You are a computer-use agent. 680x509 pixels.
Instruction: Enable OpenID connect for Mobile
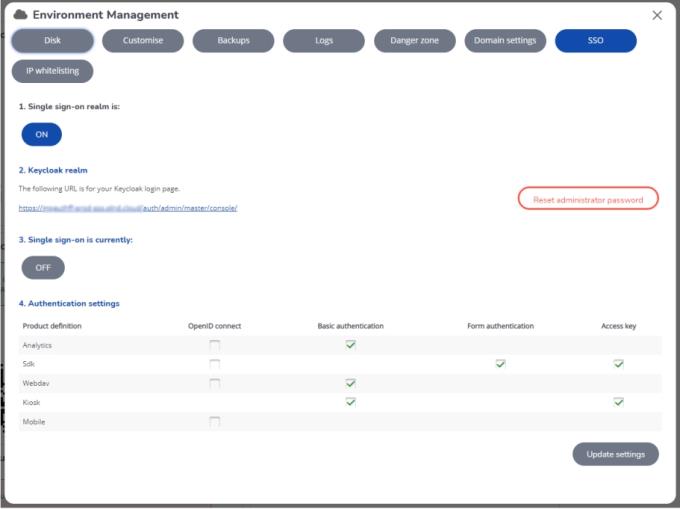215,422
